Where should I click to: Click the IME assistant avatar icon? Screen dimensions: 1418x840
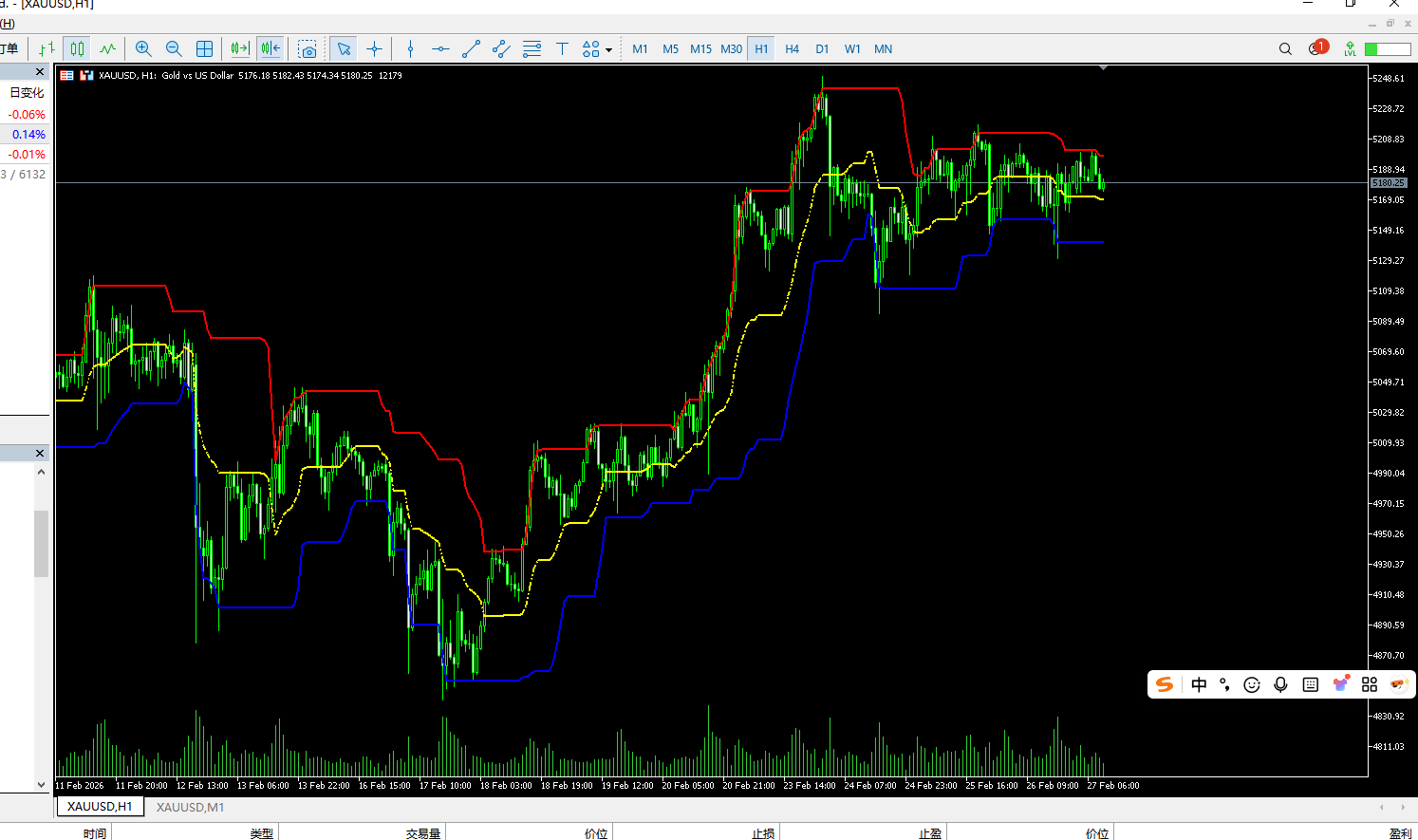1398,684
